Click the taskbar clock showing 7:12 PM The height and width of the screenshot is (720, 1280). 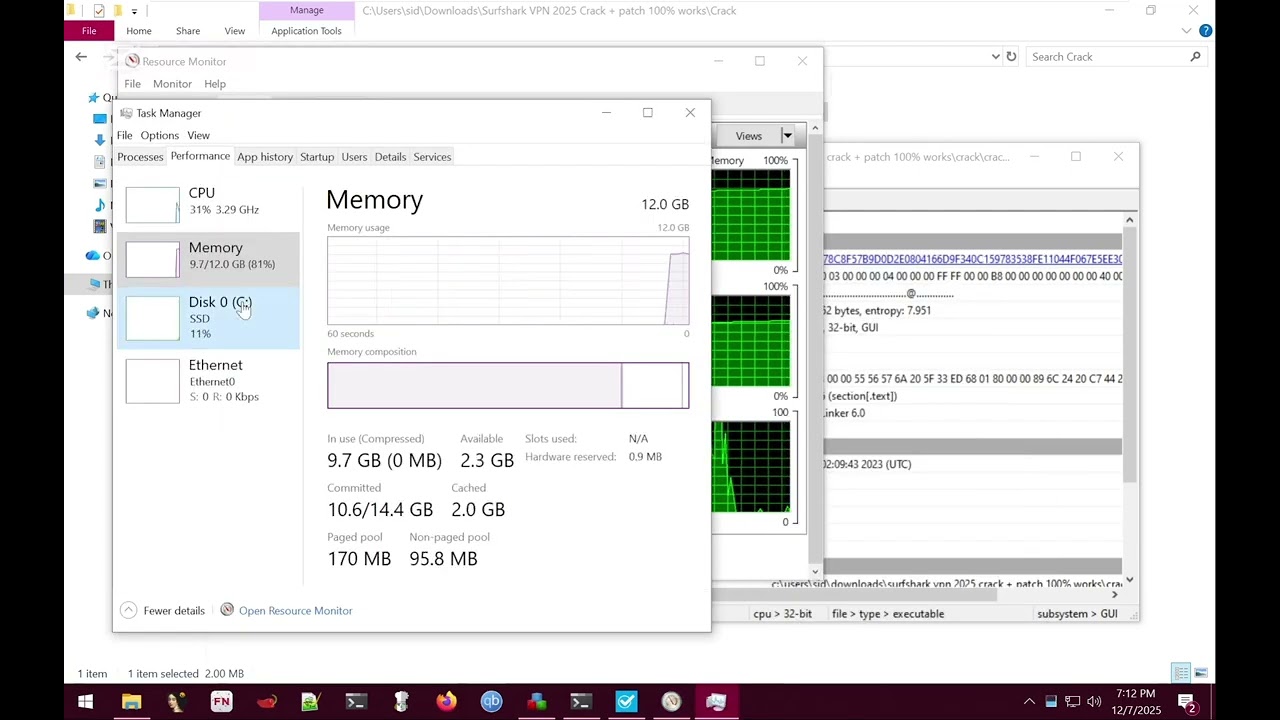pyautogui.click(x=1135, y=701)
